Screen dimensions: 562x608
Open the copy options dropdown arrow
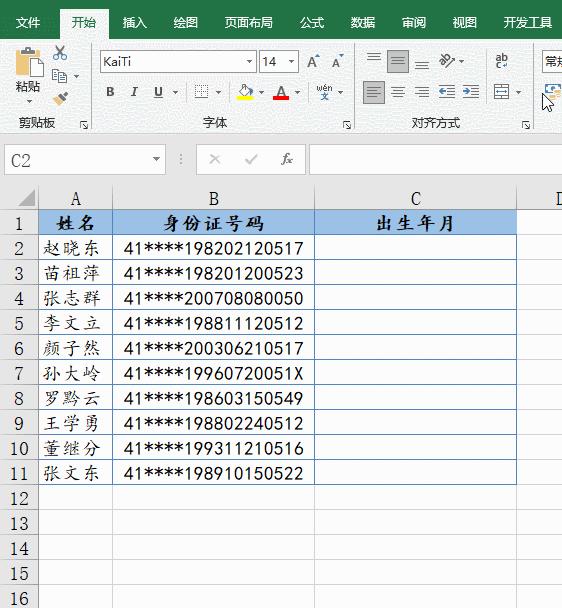pos(76,76)
